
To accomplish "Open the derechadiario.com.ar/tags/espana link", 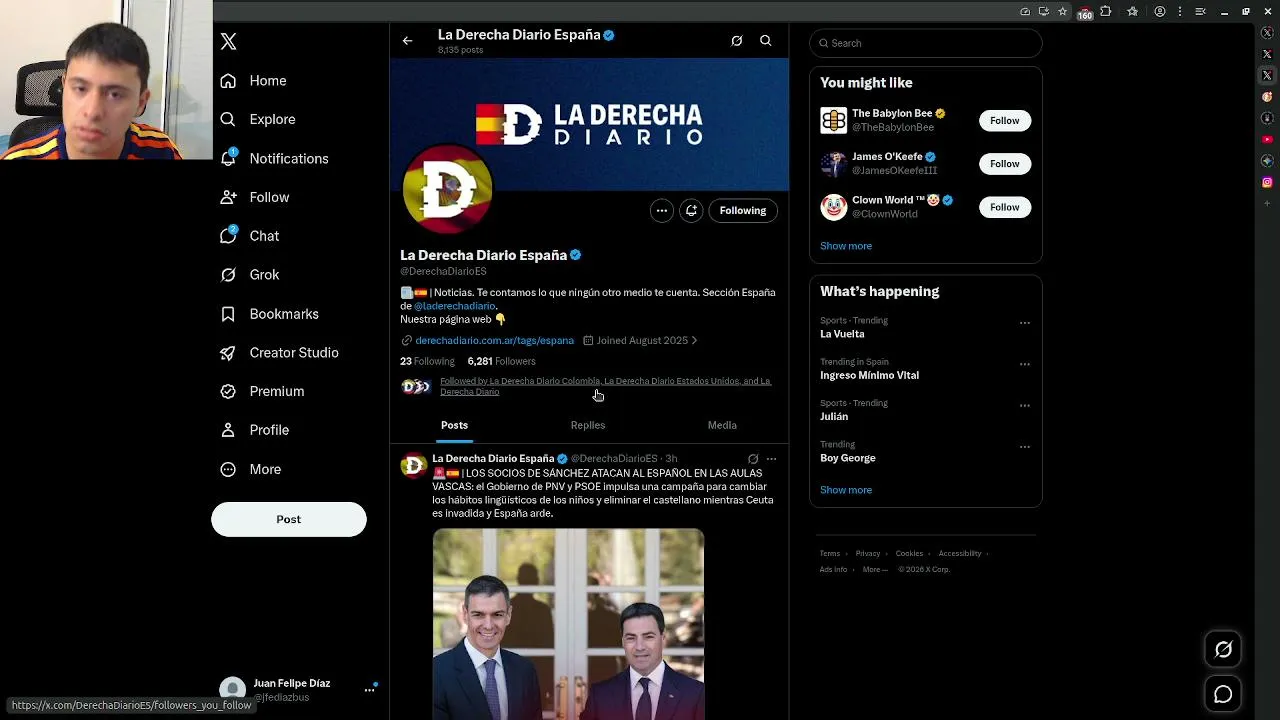I will coord(494,340).
